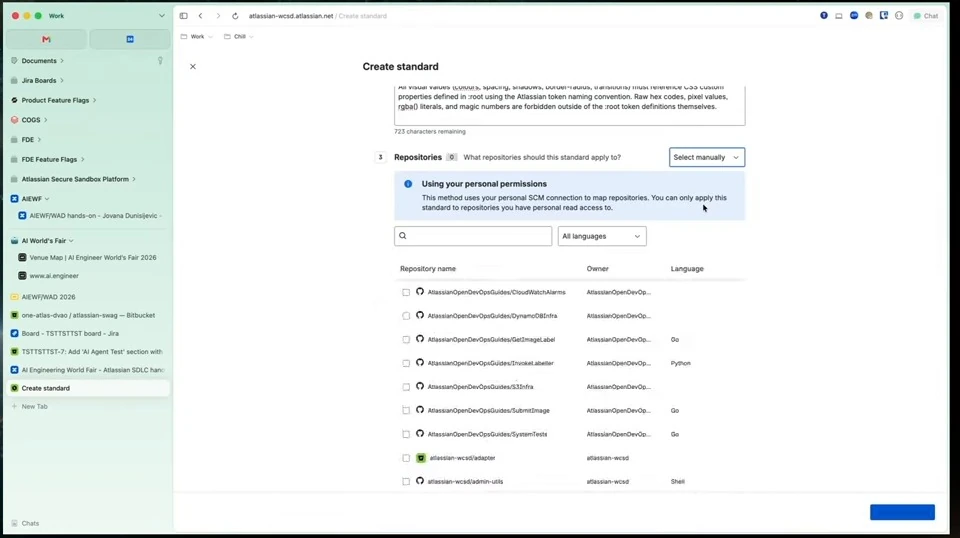Viewport: 960px width, 538px height.
Task: Switch to the atlassian-swag Bitbucket tab
Action: (x=88, y=315)
